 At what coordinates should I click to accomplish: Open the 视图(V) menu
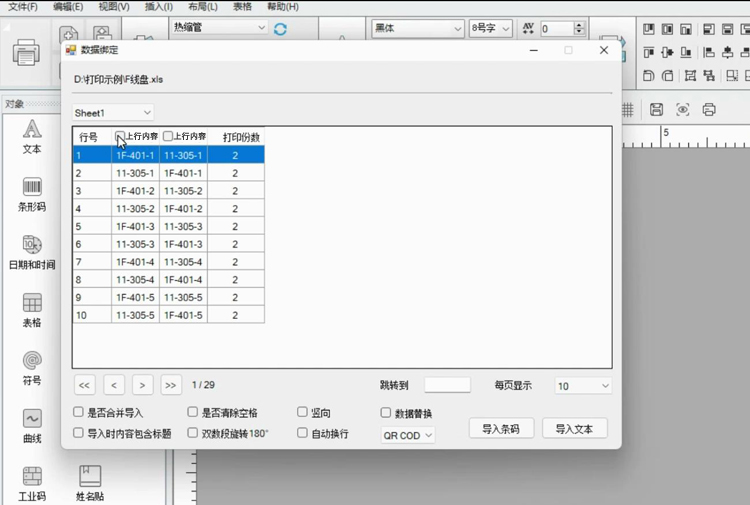tap(114, 7)
